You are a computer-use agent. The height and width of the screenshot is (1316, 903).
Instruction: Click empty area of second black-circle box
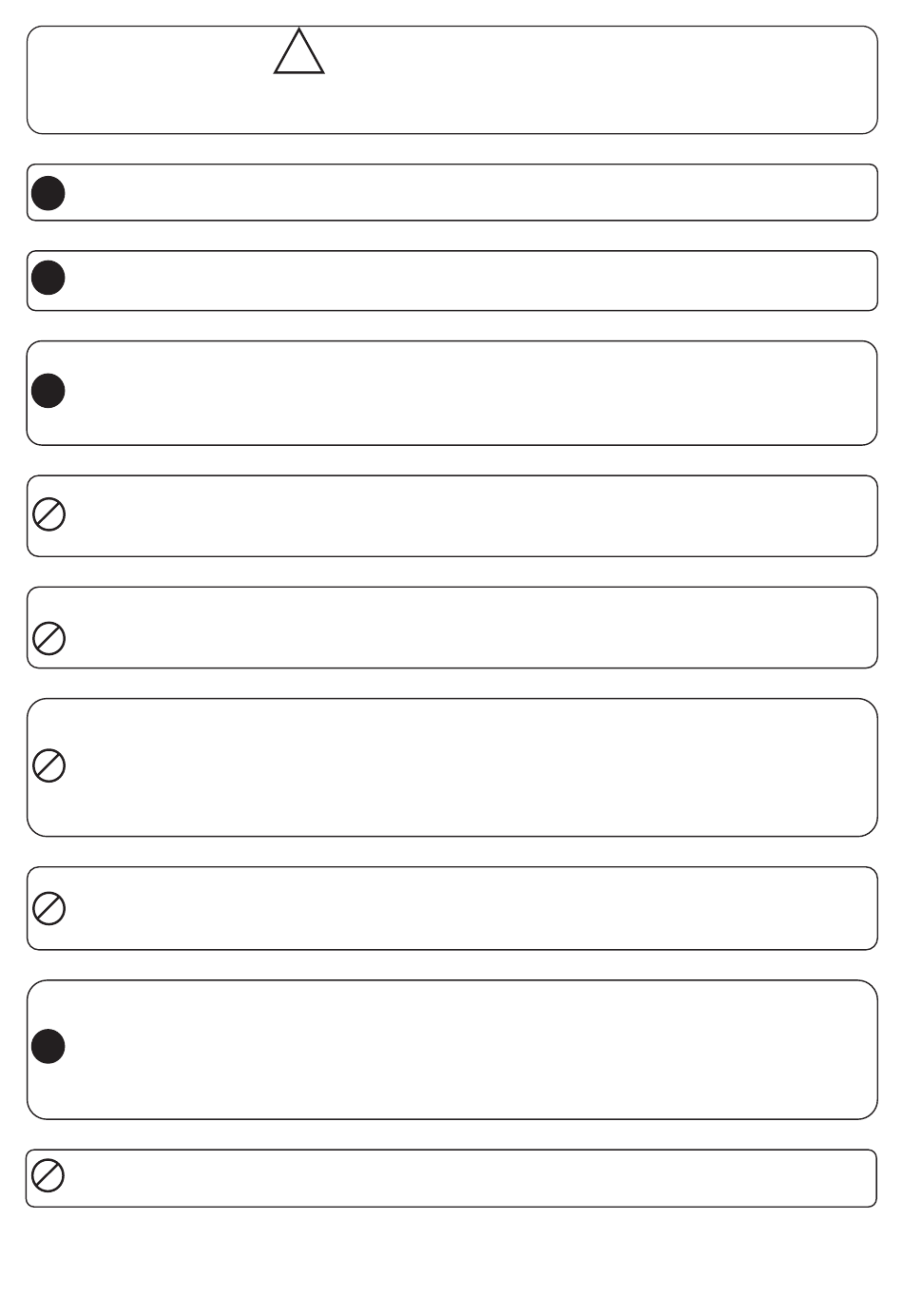471,281
